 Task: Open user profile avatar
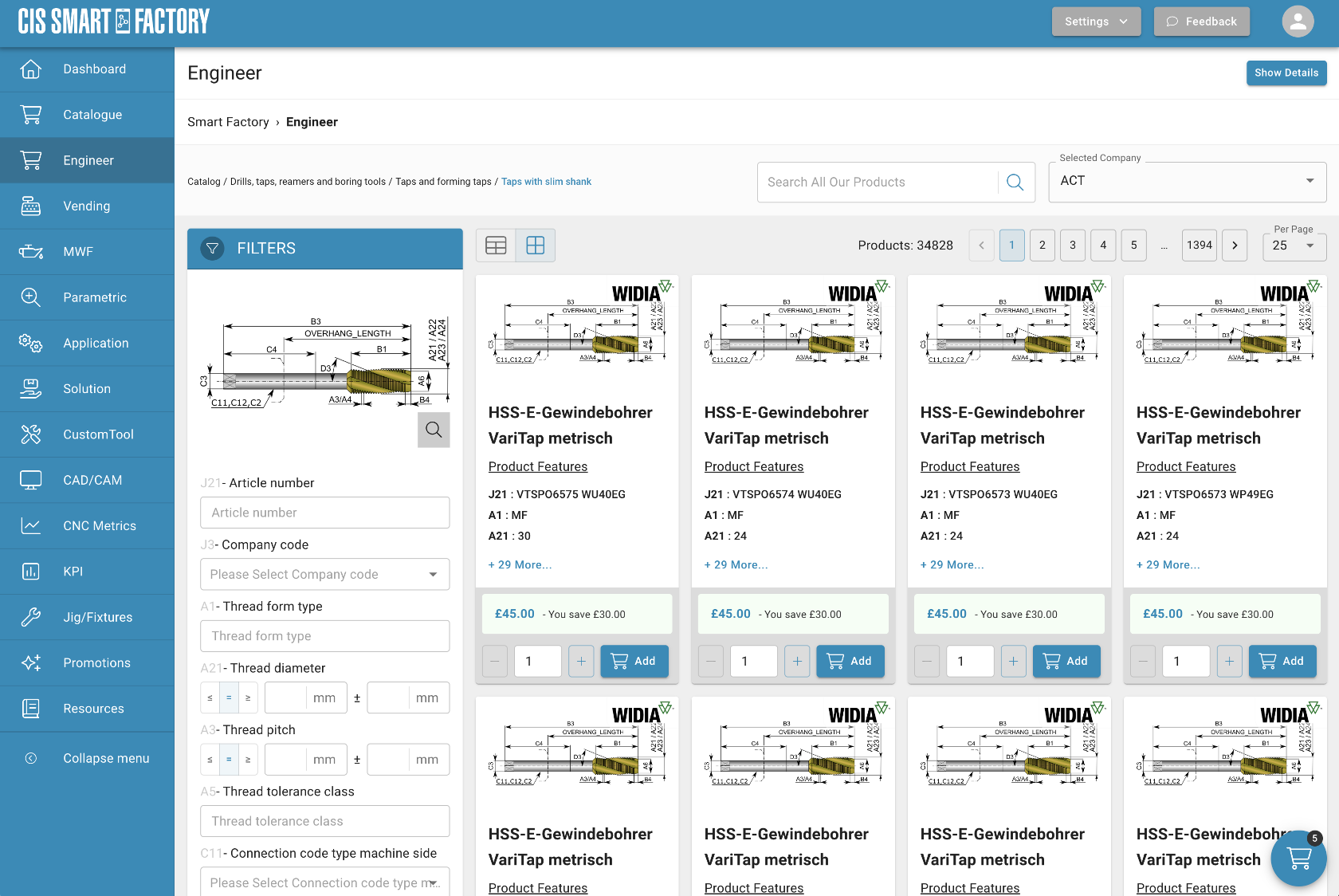[1298, 22]
